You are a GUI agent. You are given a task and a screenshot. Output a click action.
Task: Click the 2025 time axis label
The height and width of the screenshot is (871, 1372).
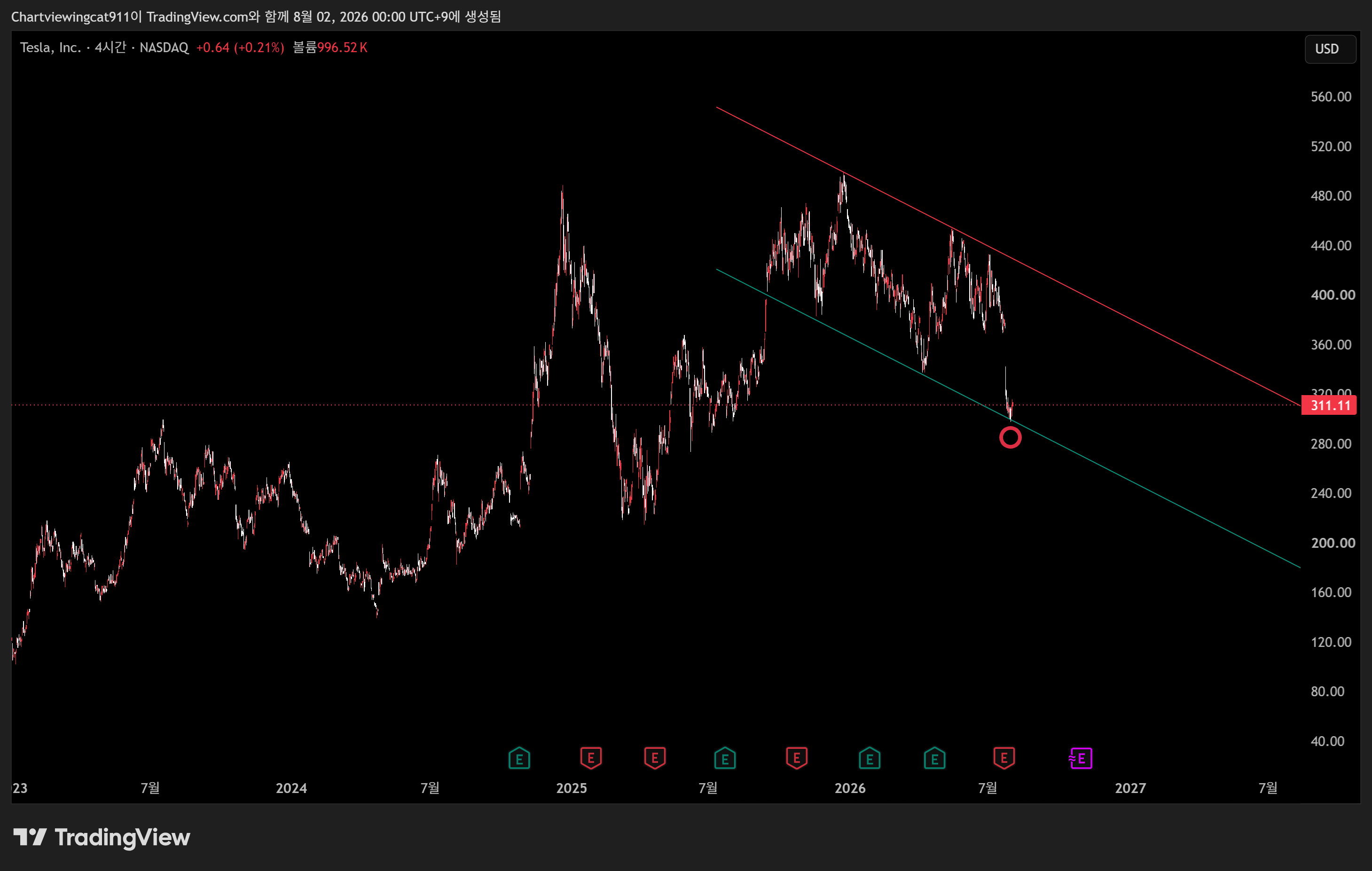(572, 788)
